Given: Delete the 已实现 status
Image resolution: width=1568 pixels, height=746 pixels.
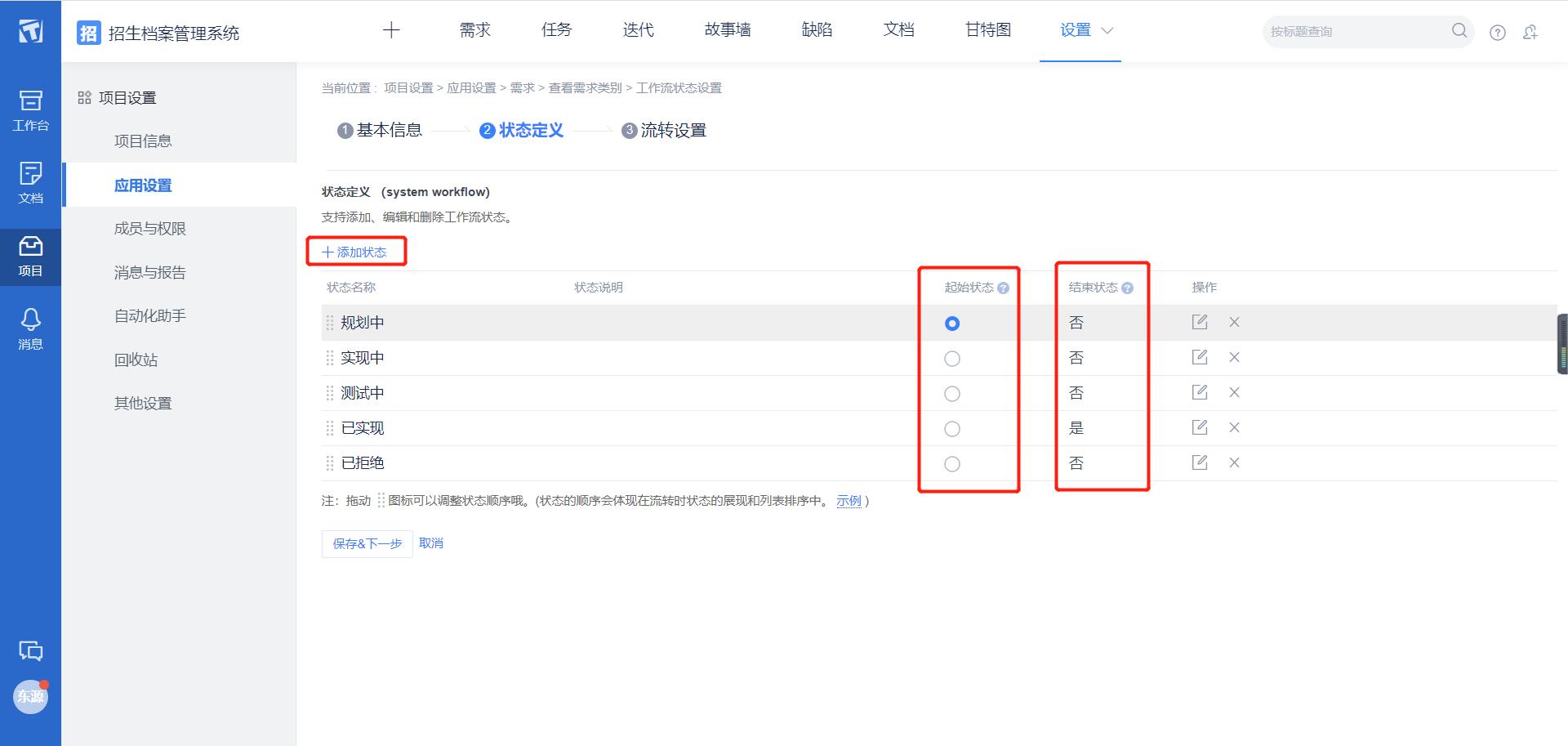Looking at the screenshot, I should point(1235,427).
